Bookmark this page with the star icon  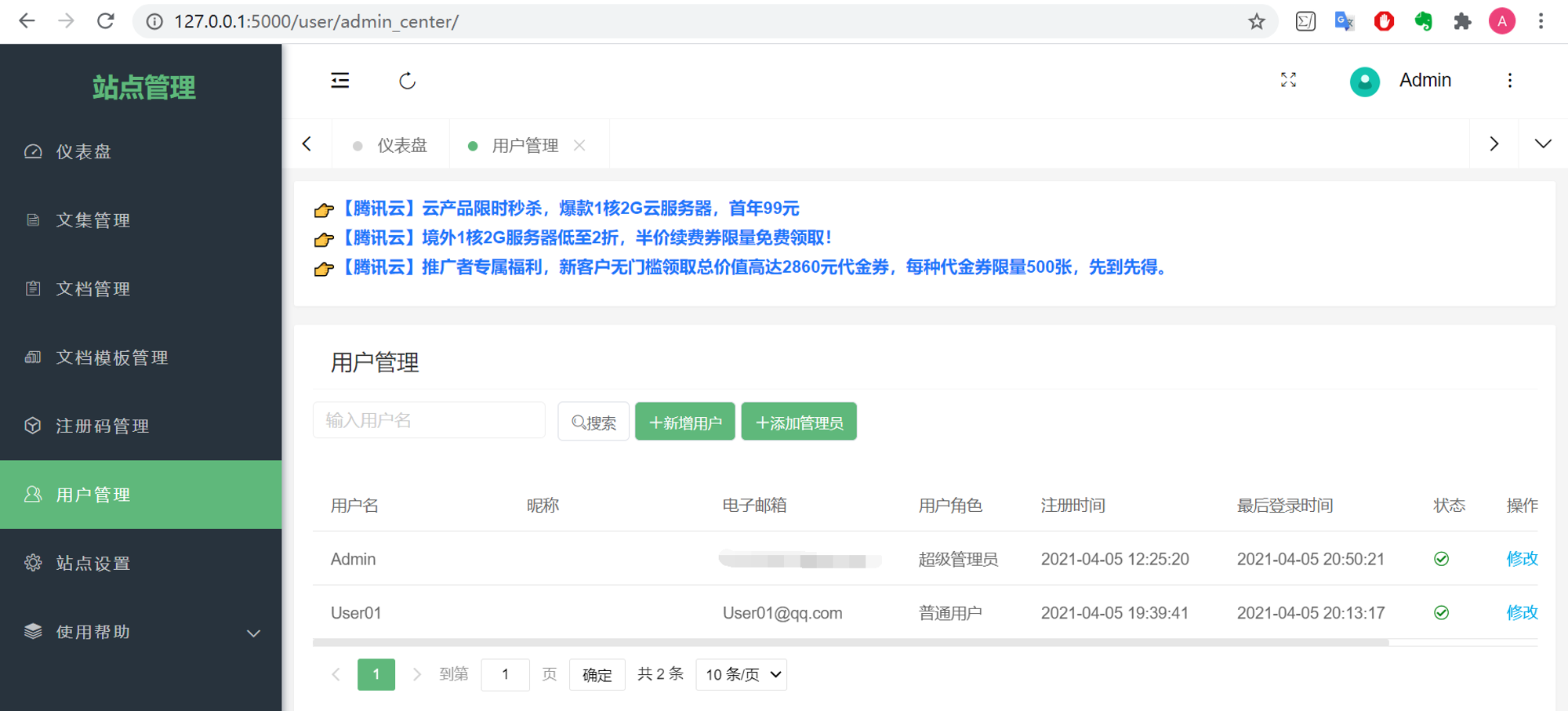point(1257,21)
